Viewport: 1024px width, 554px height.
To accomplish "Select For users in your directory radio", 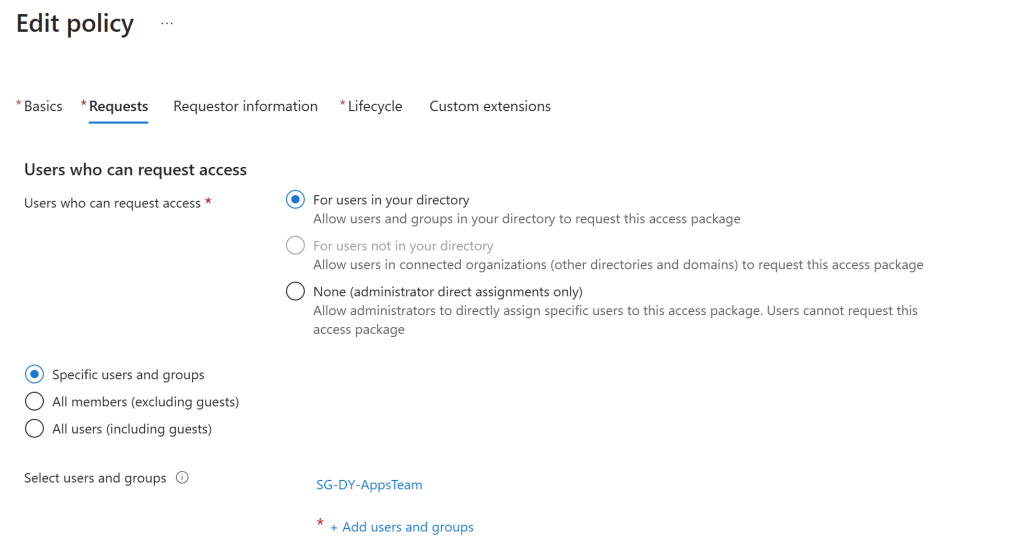I will coord(295,200).
